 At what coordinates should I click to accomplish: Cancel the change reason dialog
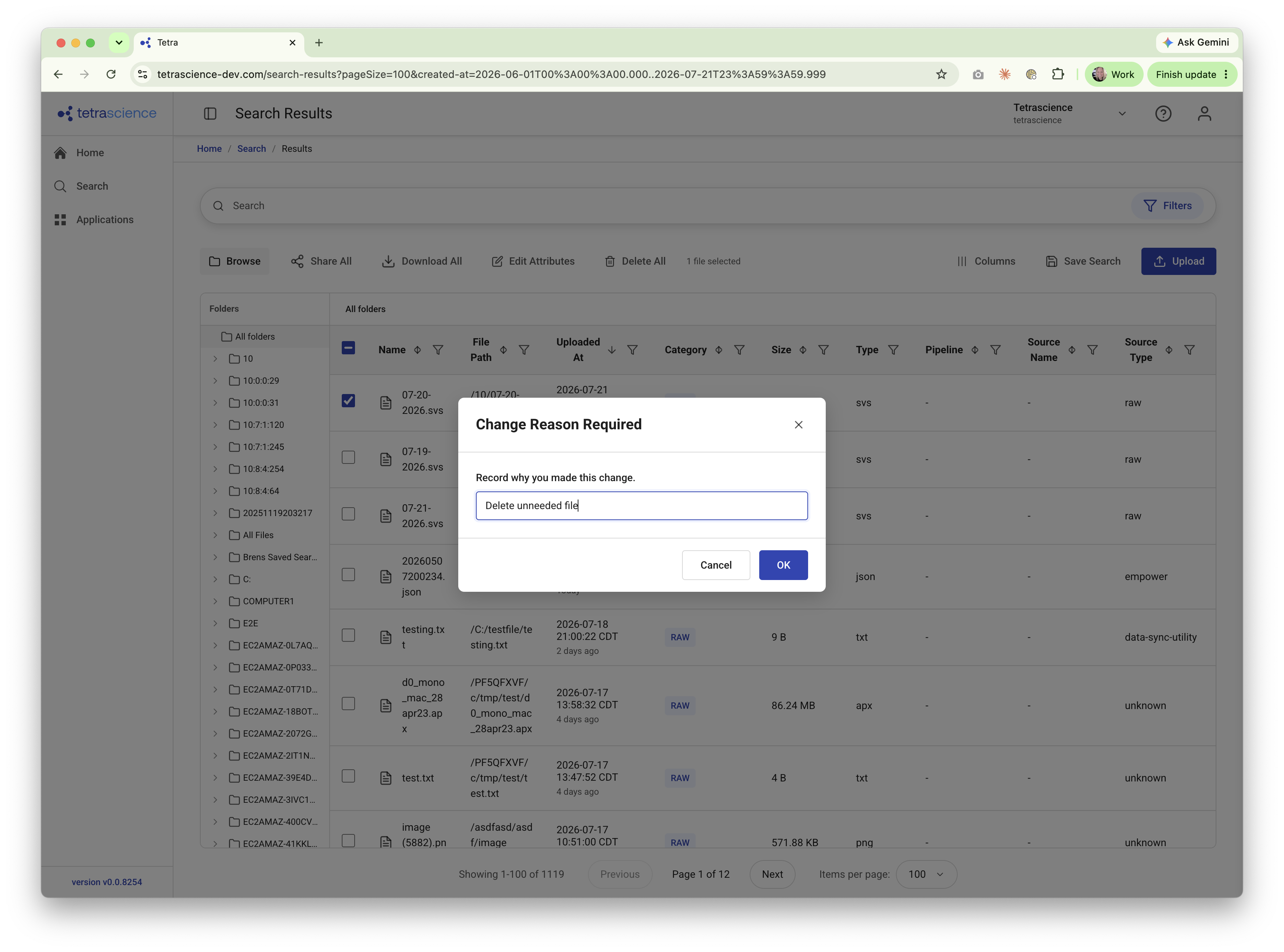pos(716,565)
